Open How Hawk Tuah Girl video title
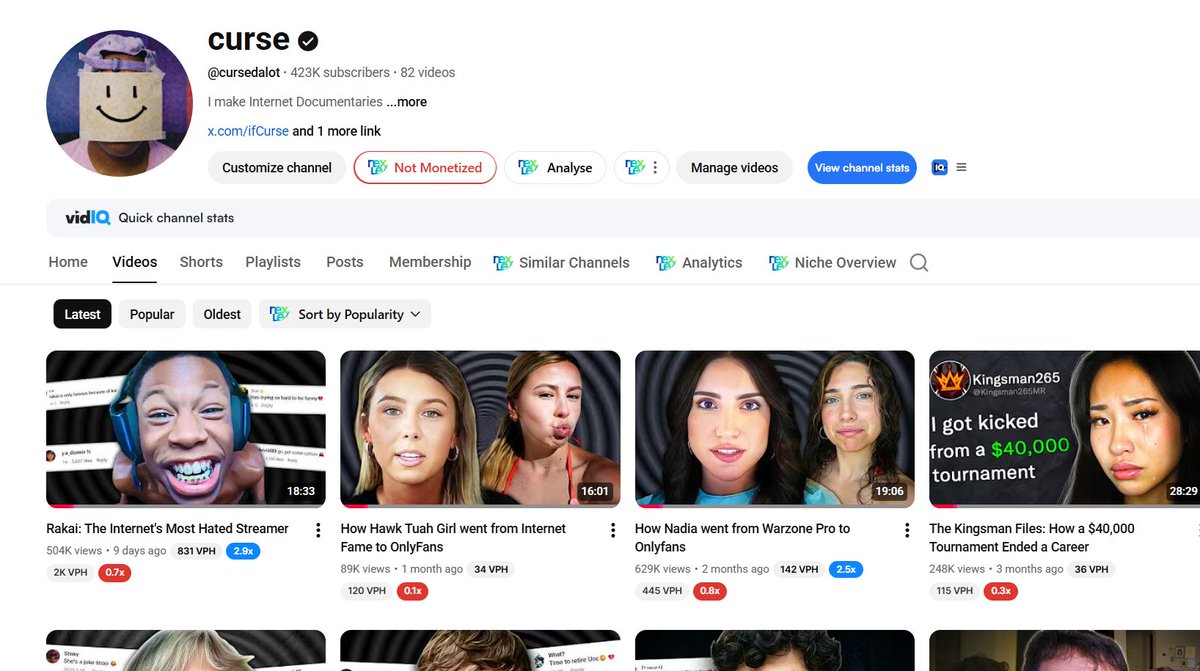 pos(453,538)
